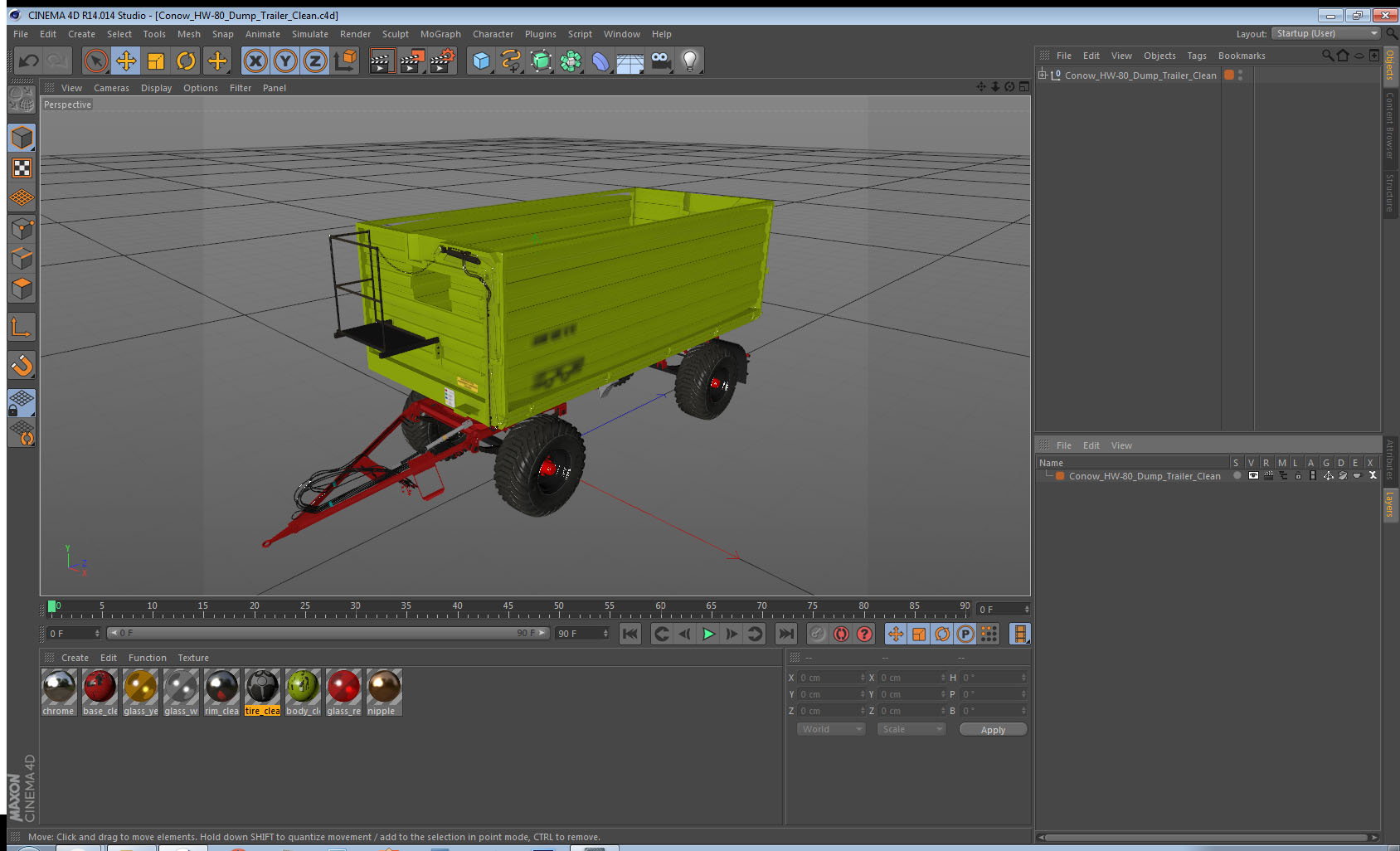Toggle Z axis lock
The width and height of the screenshot is (1400, 851).
coord(315,61)
